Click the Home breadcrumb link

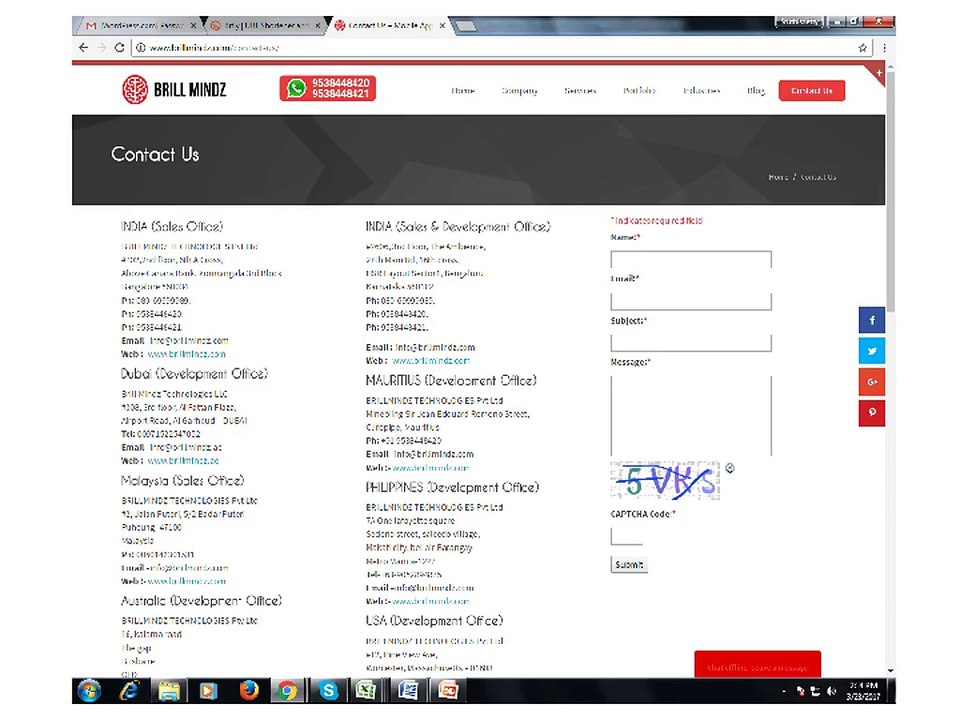pos(778,177)
